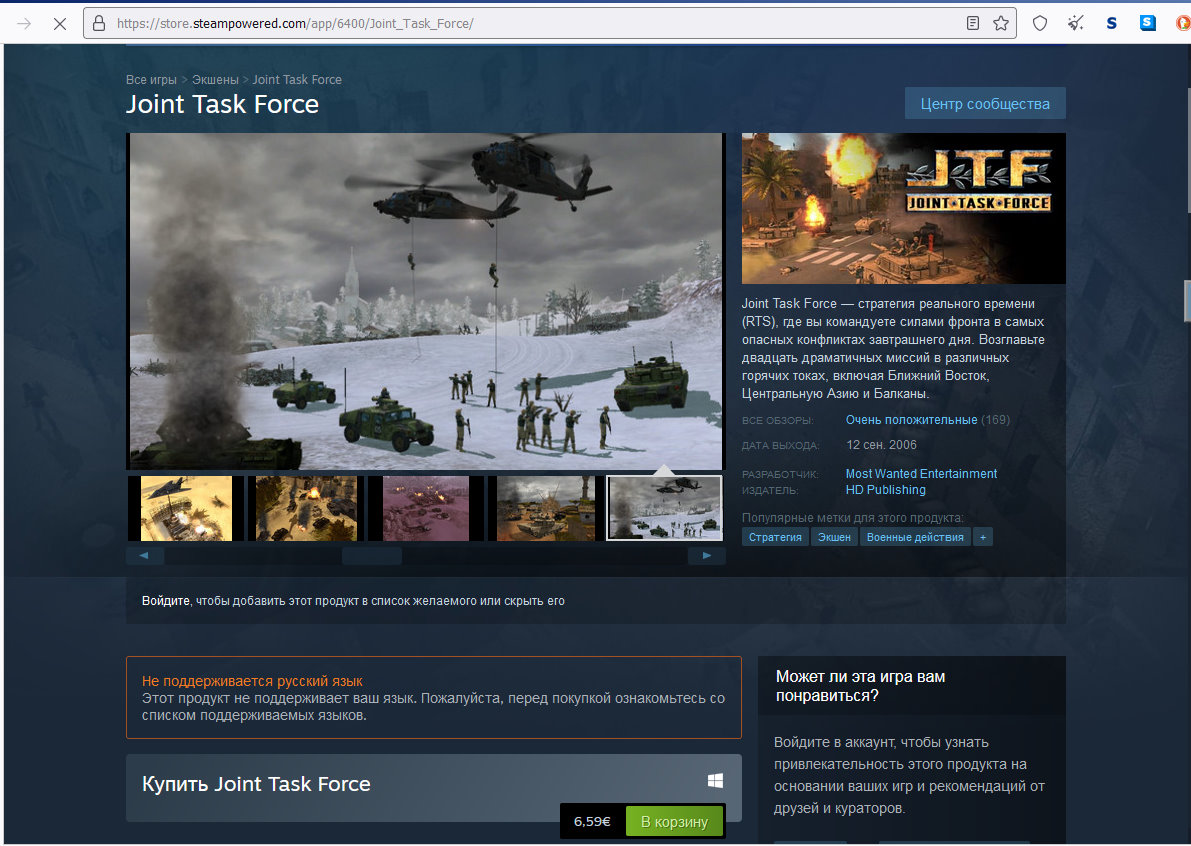The width and height of the screenshot is (1191, 846).
Task: Select snowy helicopter thumbnail
Action: 665,508
